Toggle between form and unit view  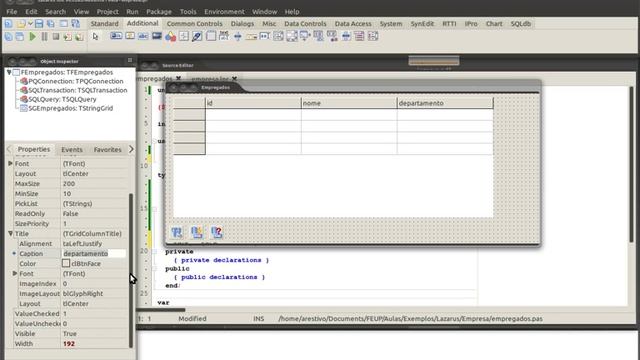click(x=76, y=24)
